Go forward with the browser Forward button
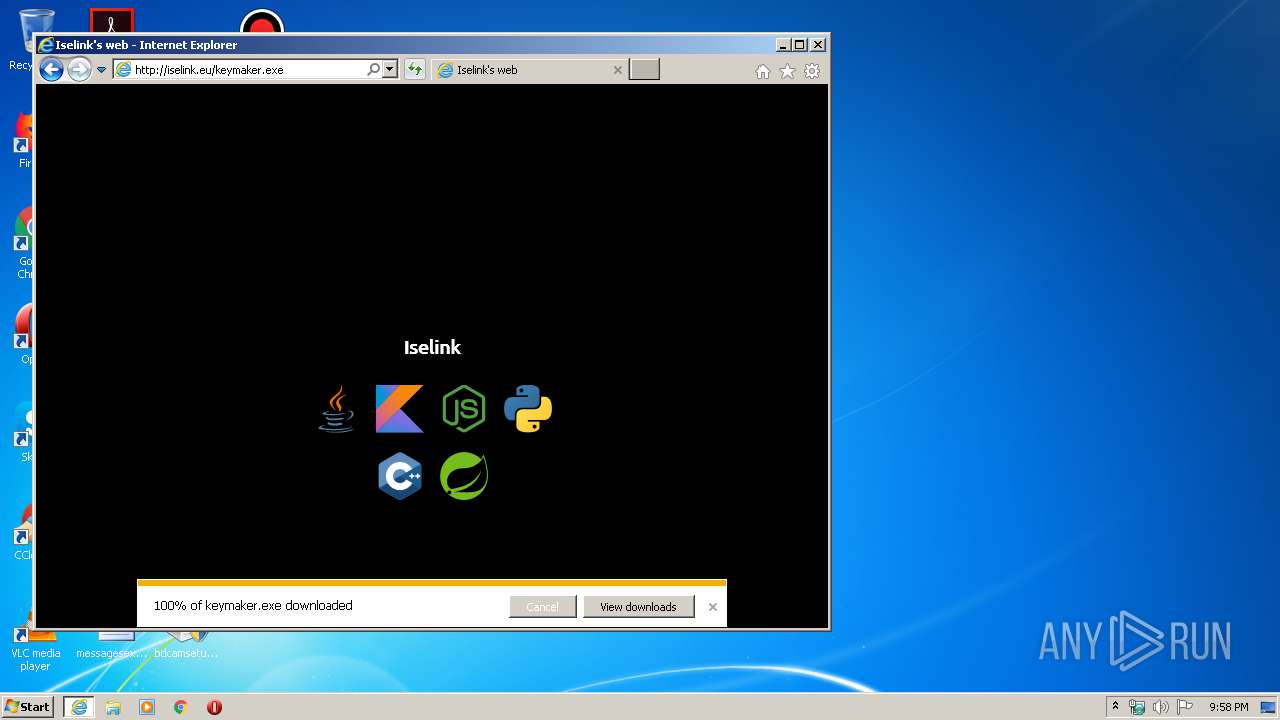 79,70
